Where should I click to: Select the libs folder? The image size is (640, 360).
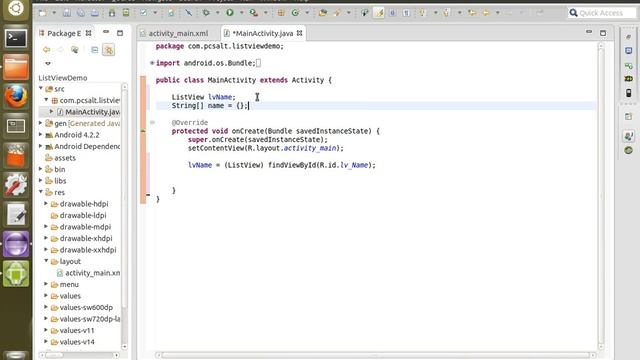click(56, 180)
